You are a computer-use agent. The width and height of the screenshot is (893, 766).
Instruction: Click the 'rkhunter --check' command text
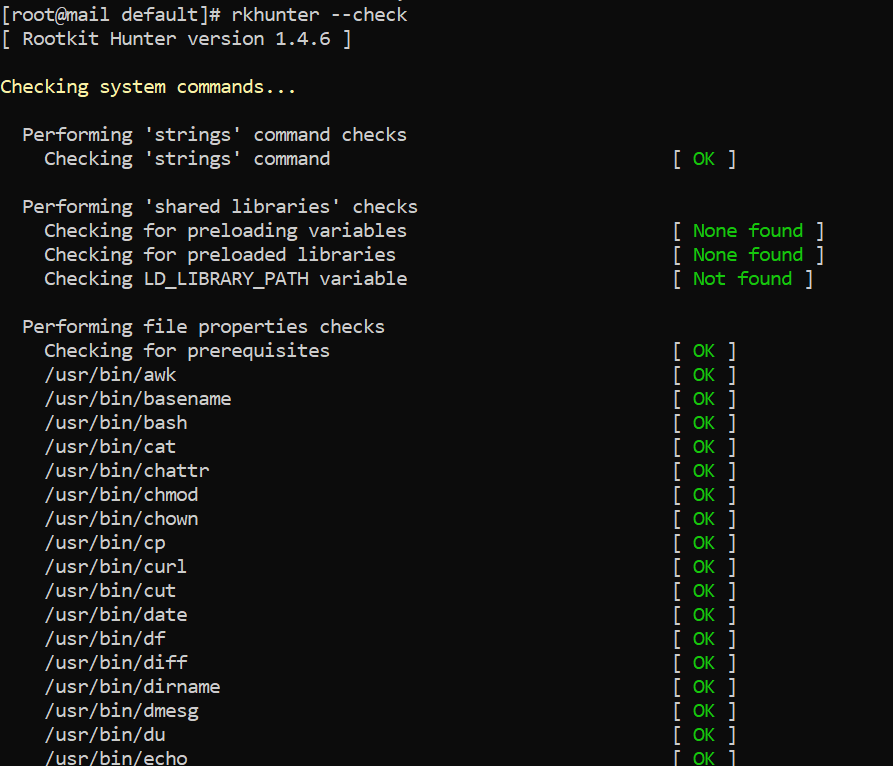pyautogui.click(x=319, y=15)
